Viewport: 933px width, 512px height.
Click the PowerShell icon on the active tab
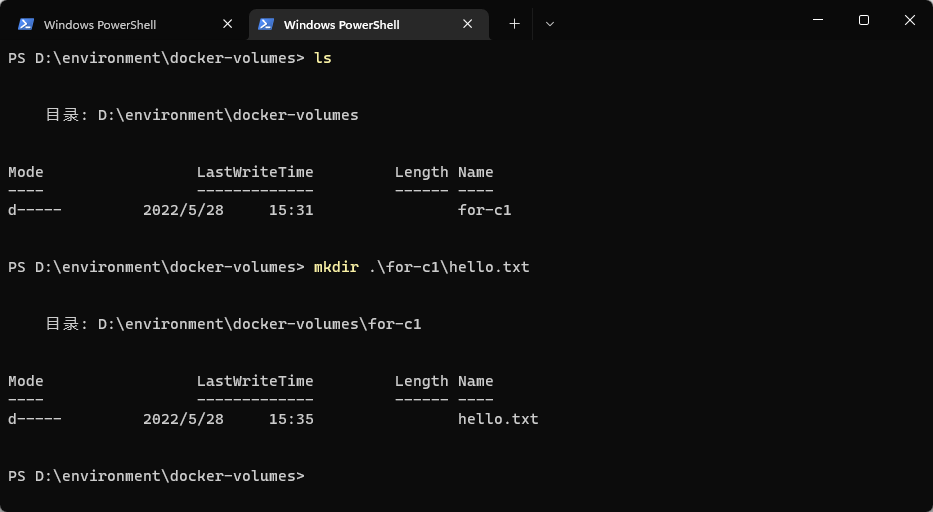pos(266,24)
